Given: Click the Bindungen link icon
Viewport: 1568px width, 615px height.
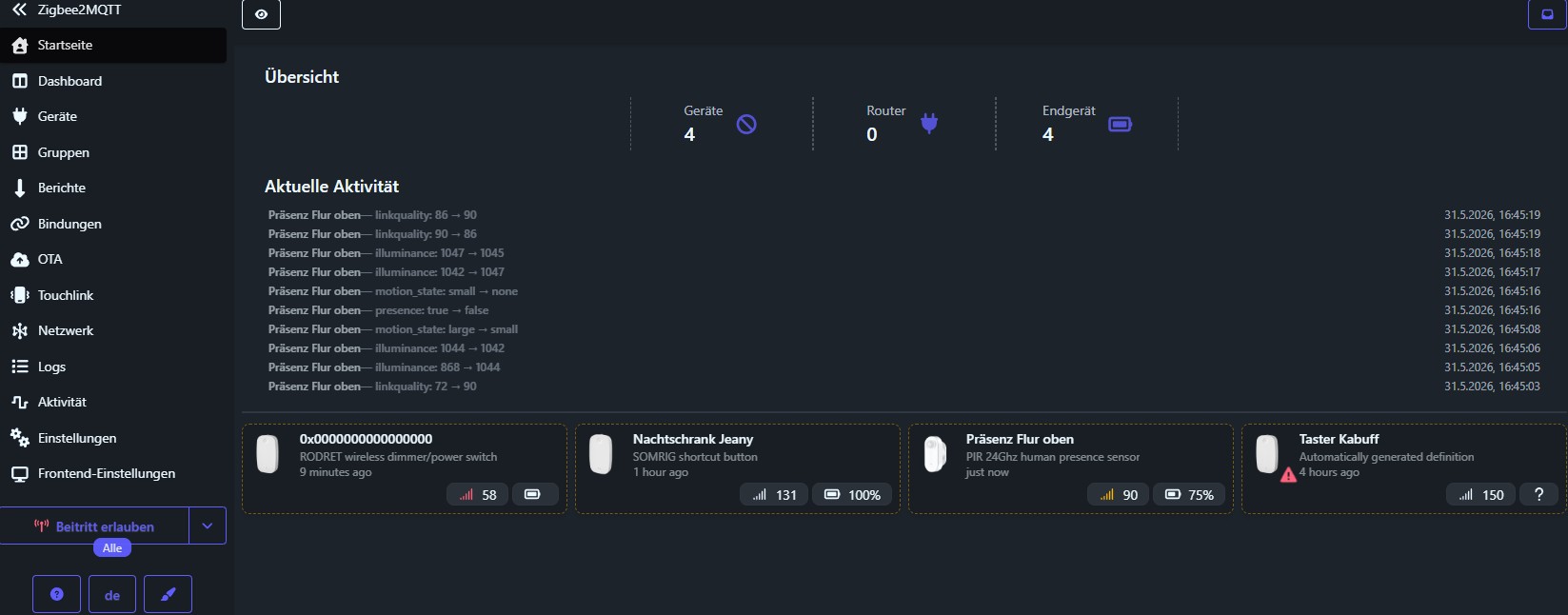Looking at the screenshot, I should [19, 224].
